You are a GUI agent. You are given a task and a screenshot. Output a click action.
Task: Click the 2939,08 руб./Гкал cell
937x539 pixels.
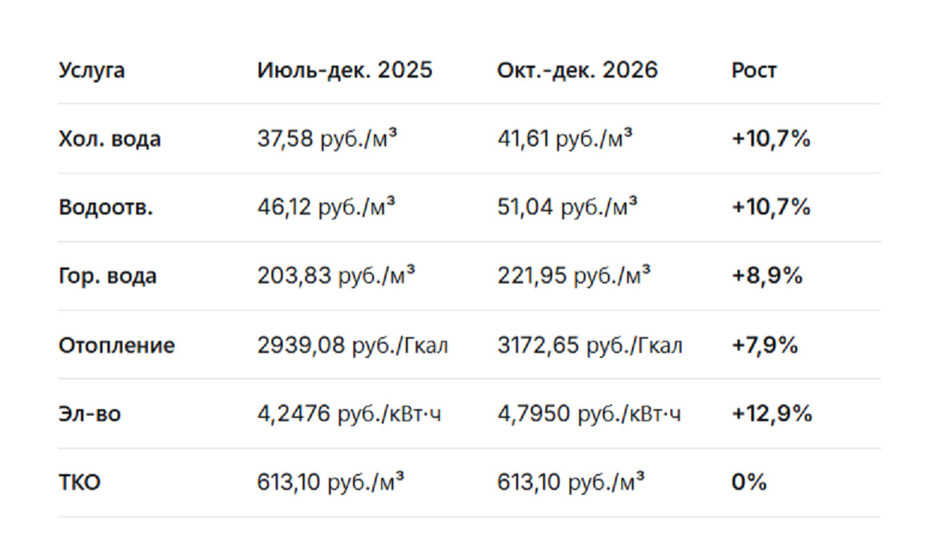pos(352,345)
